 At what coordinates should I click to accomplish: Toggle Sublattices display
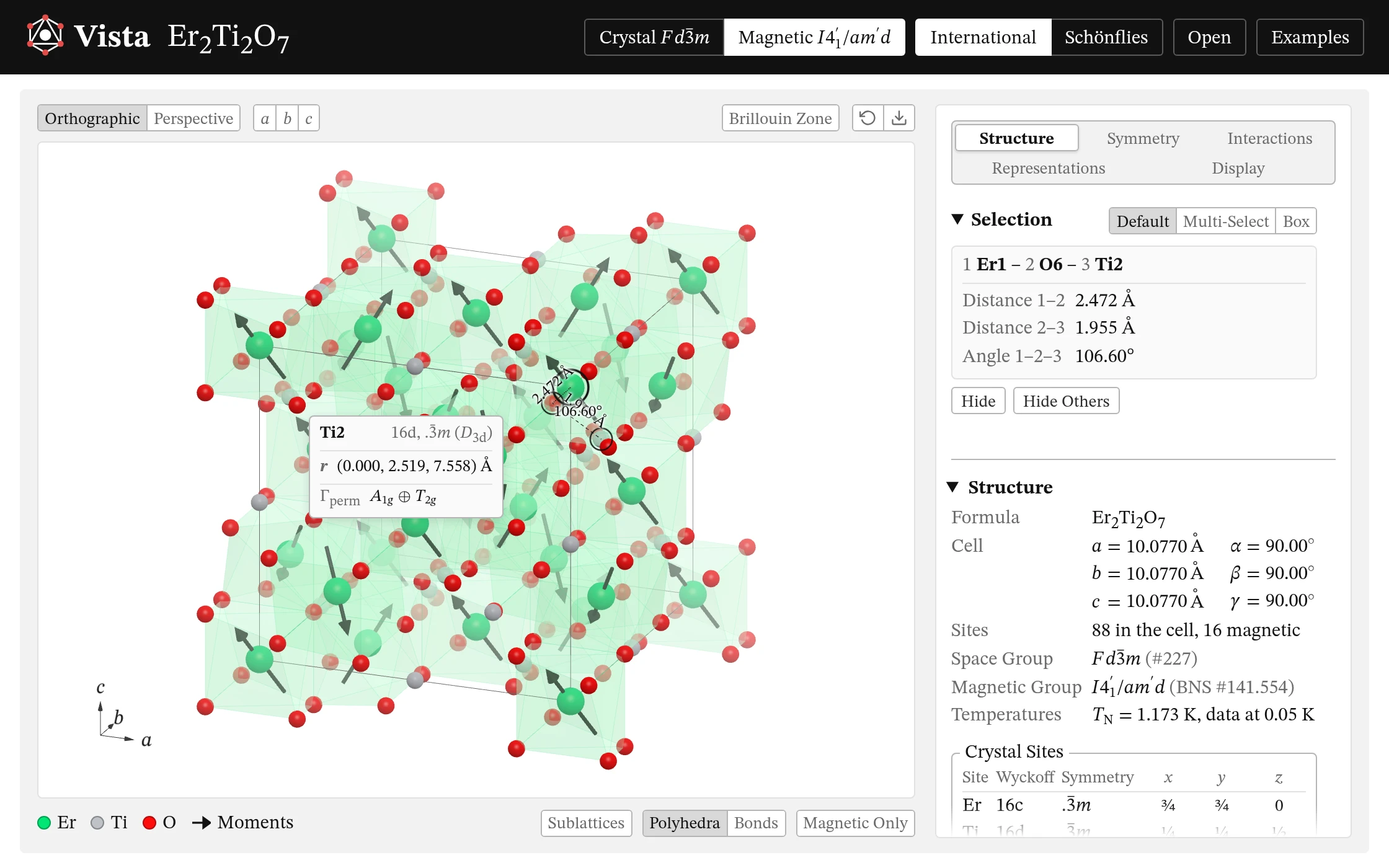586,823
